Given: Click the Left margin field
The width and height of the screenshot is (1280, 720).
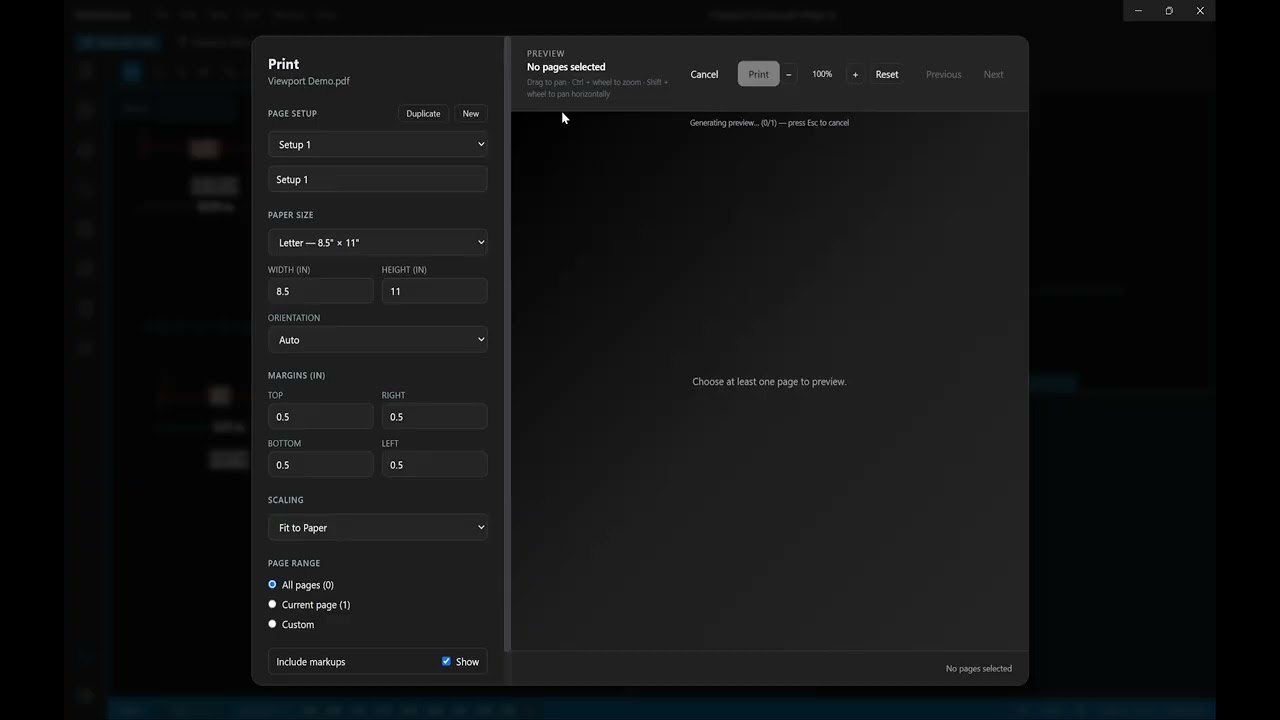Looking at the screenshot, I should [434, 465].
